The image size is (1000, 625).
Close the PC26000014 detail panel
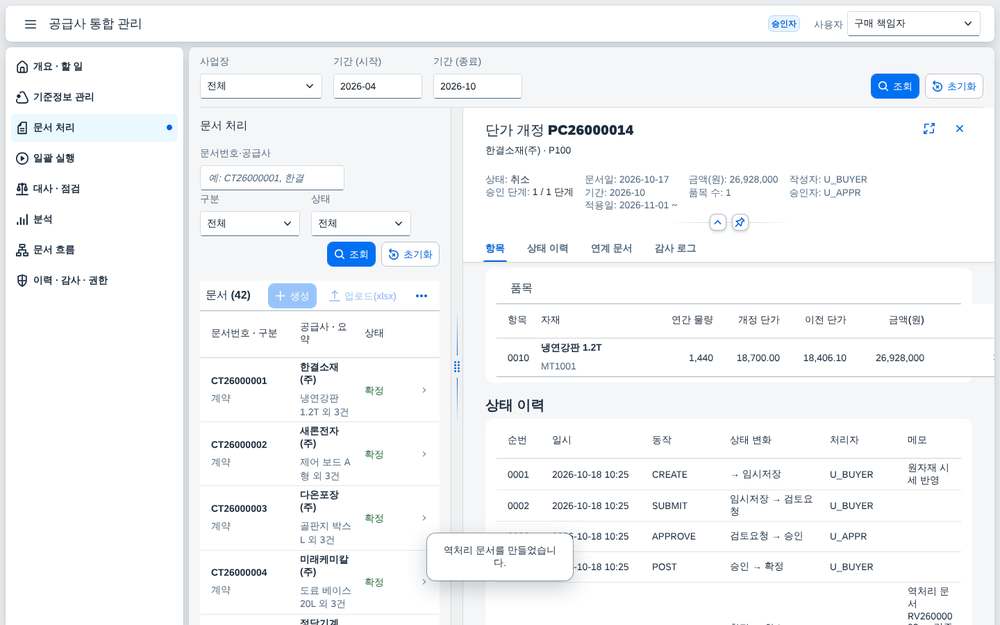(959, 129)
